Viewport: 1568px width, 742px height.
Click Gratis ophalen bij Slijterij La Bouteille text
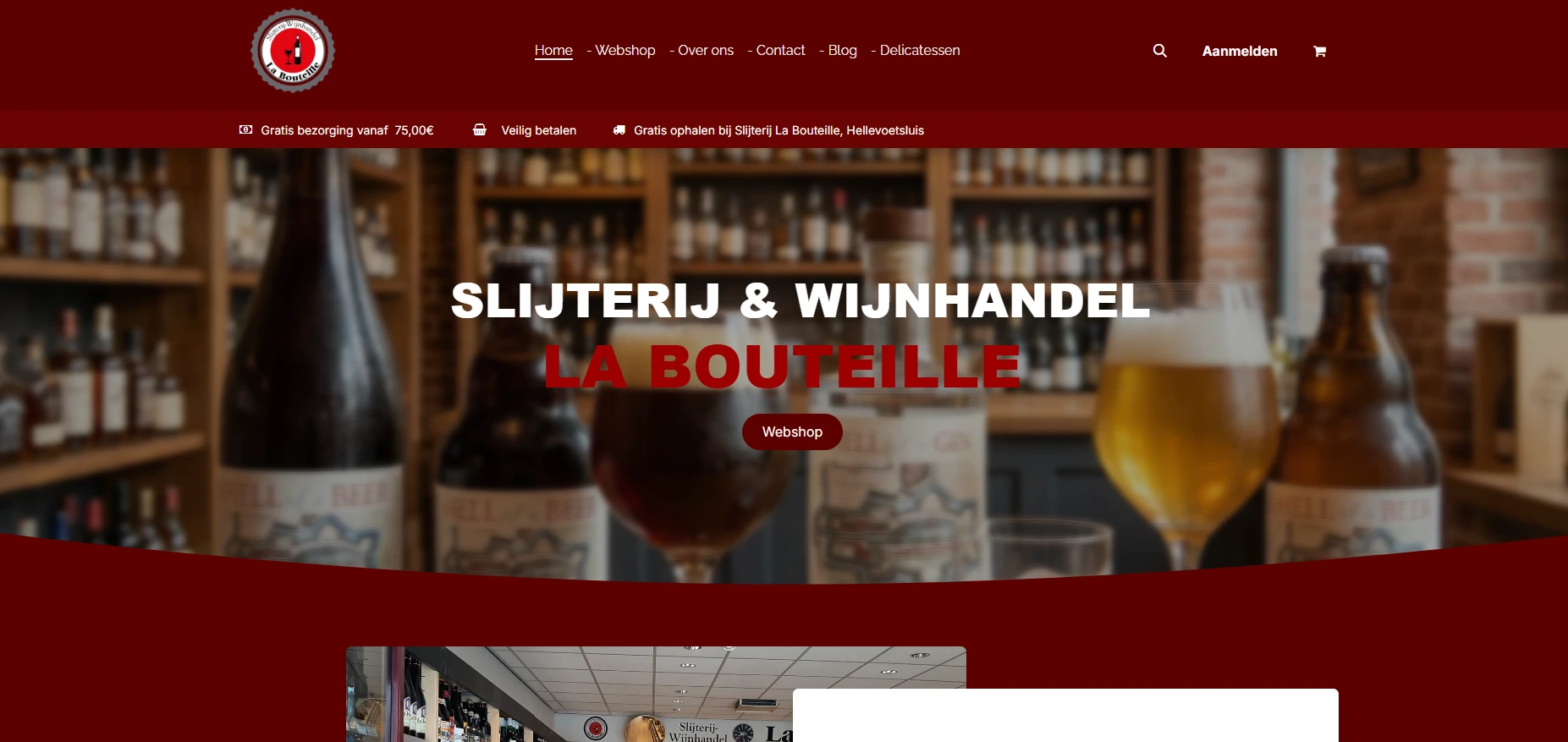(x=778, y=130)
